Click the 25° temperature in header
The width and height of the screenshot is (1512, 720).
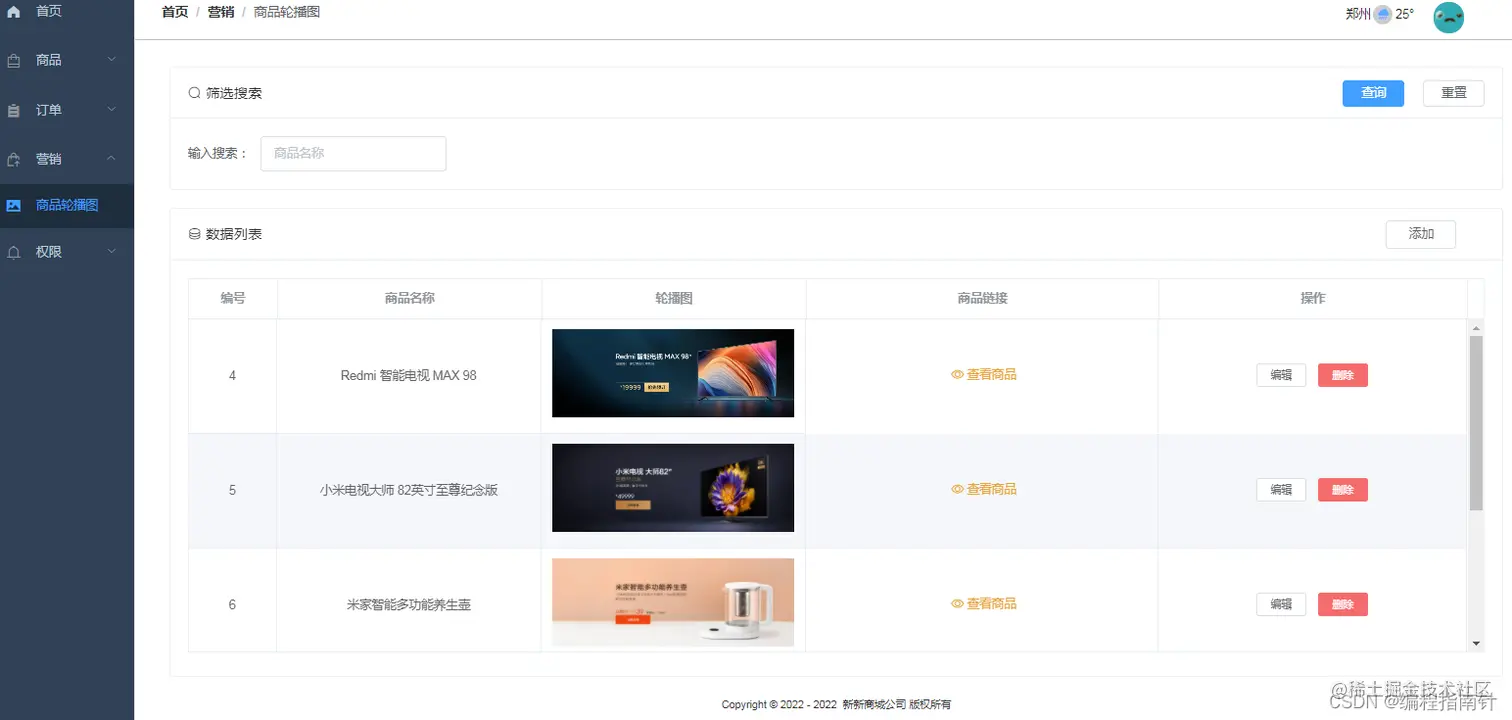click(1405, 14)
